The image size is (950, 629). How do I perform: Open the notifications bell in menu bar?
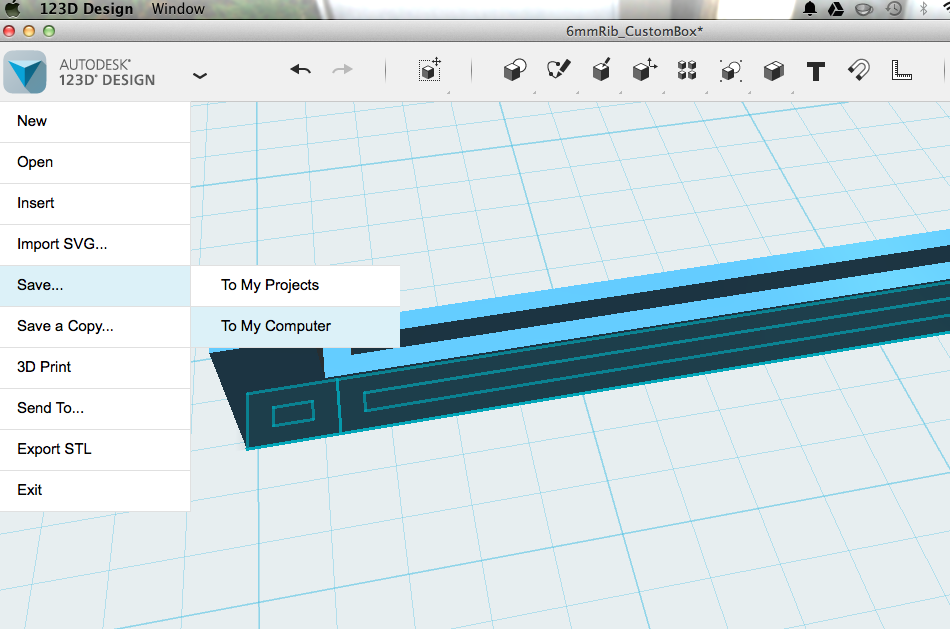pos(809,8)
